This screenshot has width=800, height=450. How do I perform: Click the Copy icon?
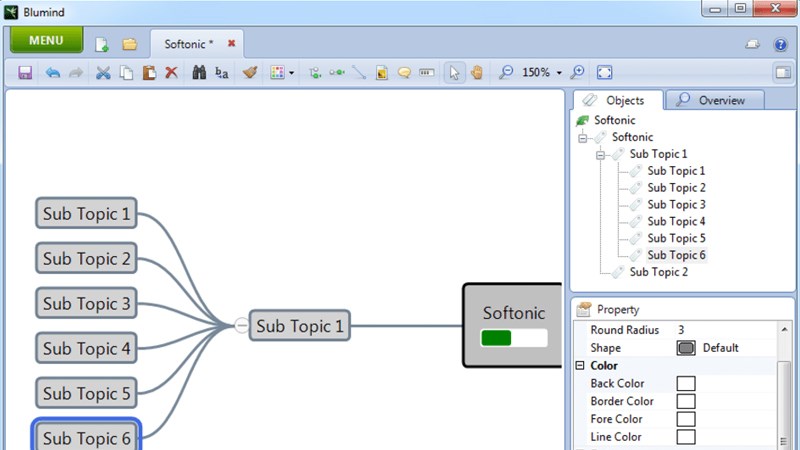tap(126, 72)
